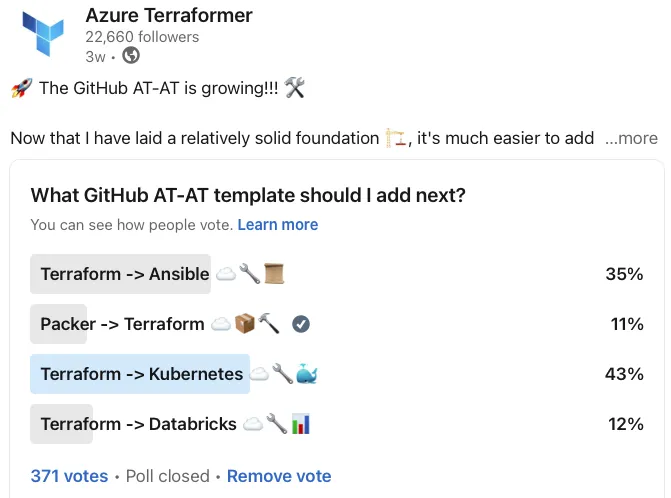
Task: Click the scroll emoji on Ansible option
Action: [274, 274]
